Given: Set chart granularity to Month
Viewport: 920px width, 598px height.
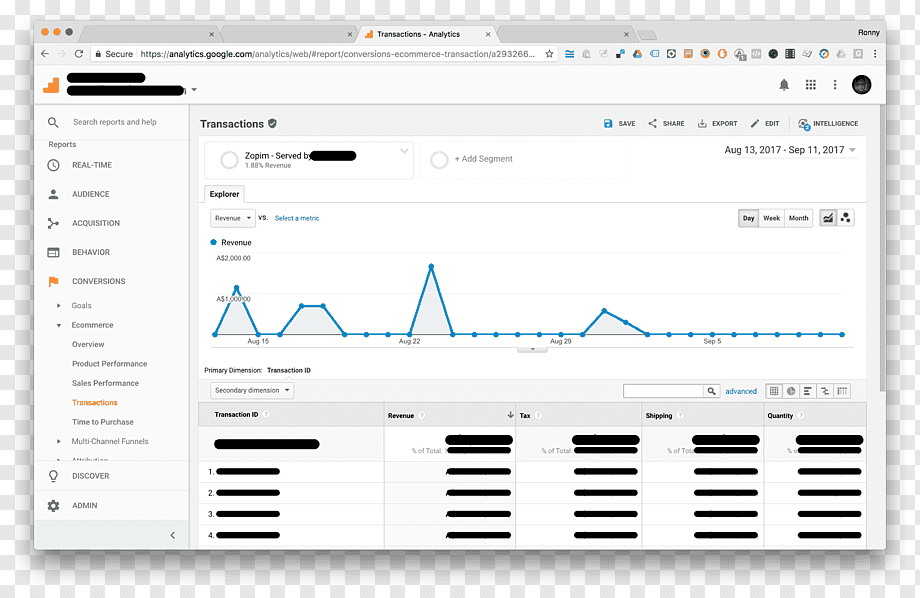Looking at the screenshot, I should pos(798,218).
